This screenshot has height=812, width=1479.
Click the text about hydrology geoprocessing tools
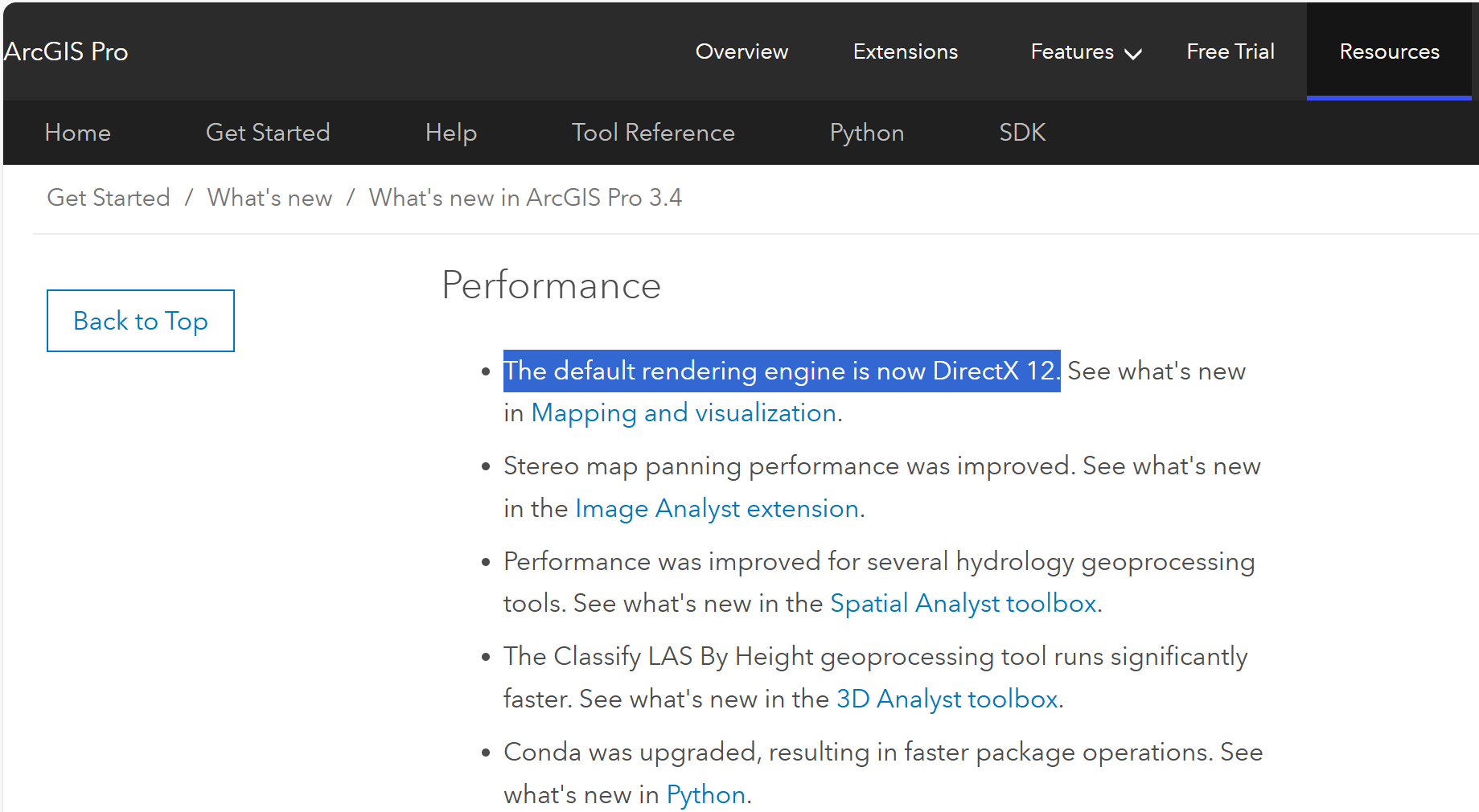tap(879, 583)
